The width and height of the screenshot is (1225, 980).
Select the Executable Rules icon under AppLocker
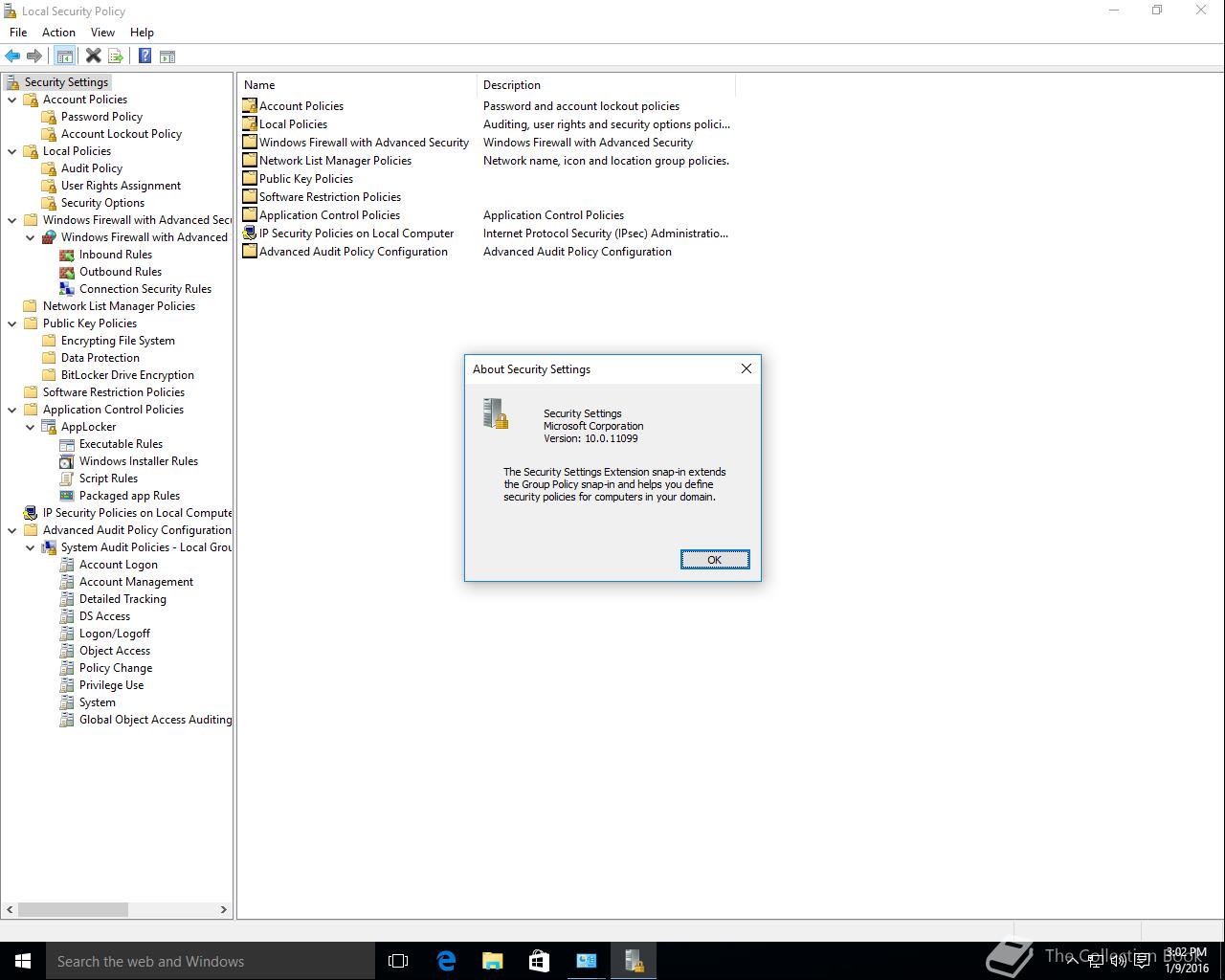pyautogui.click(x=67, y=444)
